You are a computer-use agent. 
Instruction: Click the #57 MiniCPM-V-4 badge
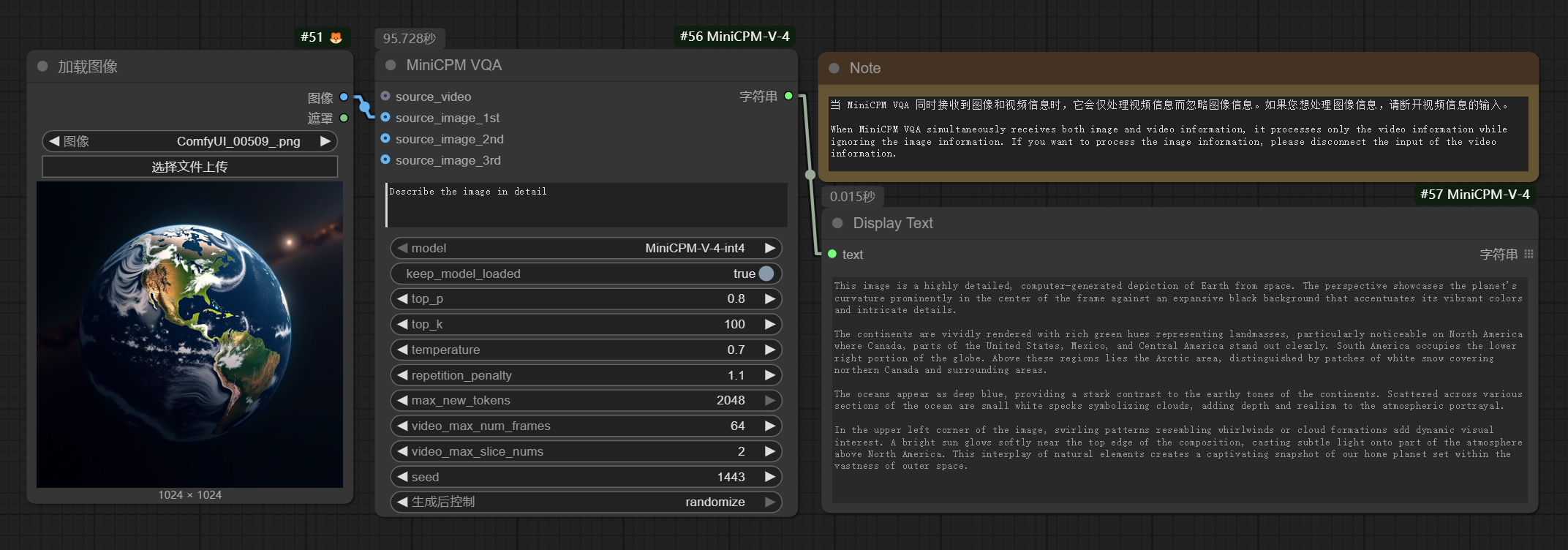1474,195
